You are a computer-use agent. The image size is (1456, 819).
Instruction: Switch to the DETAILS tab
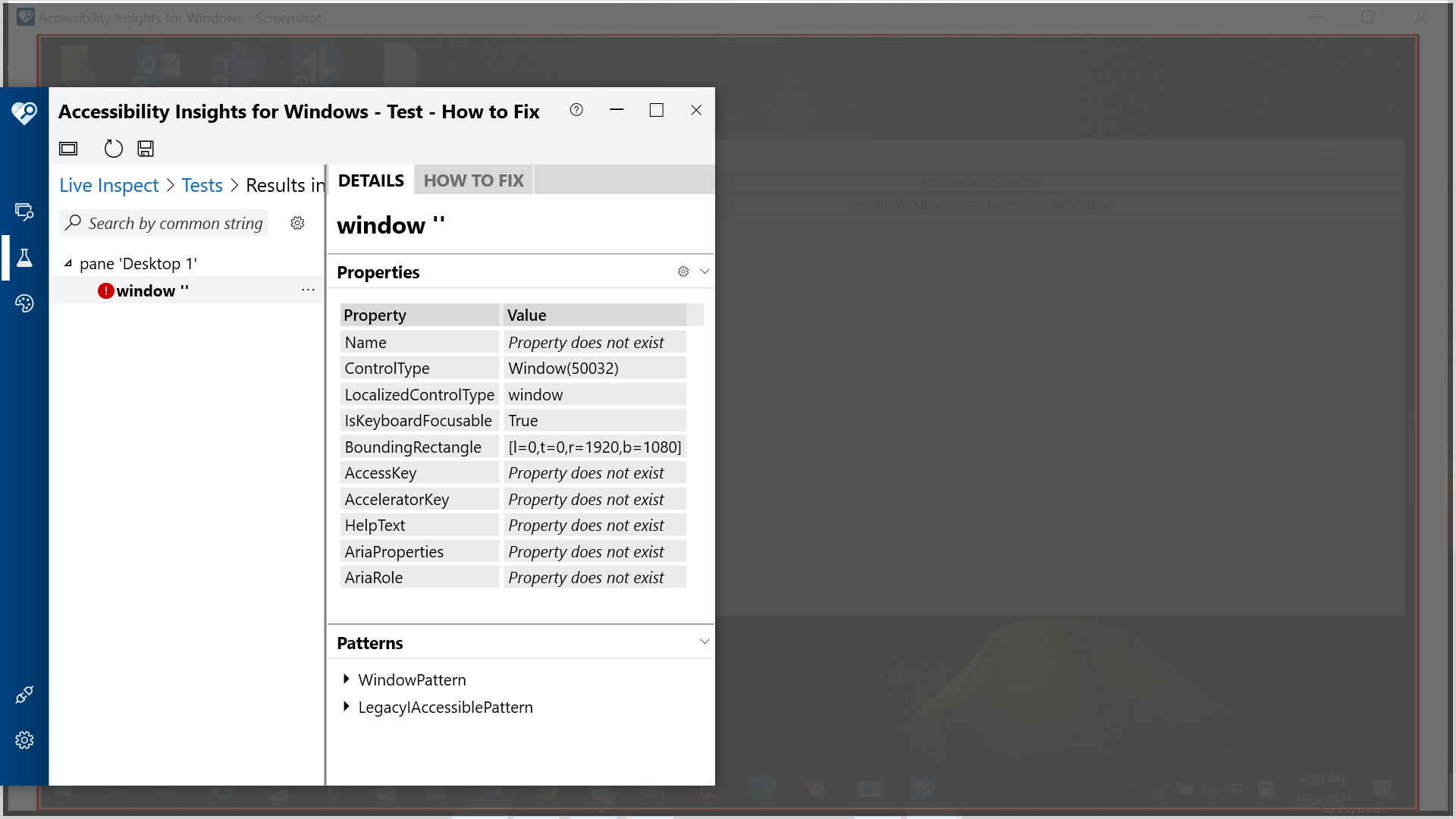click(371, 180)
